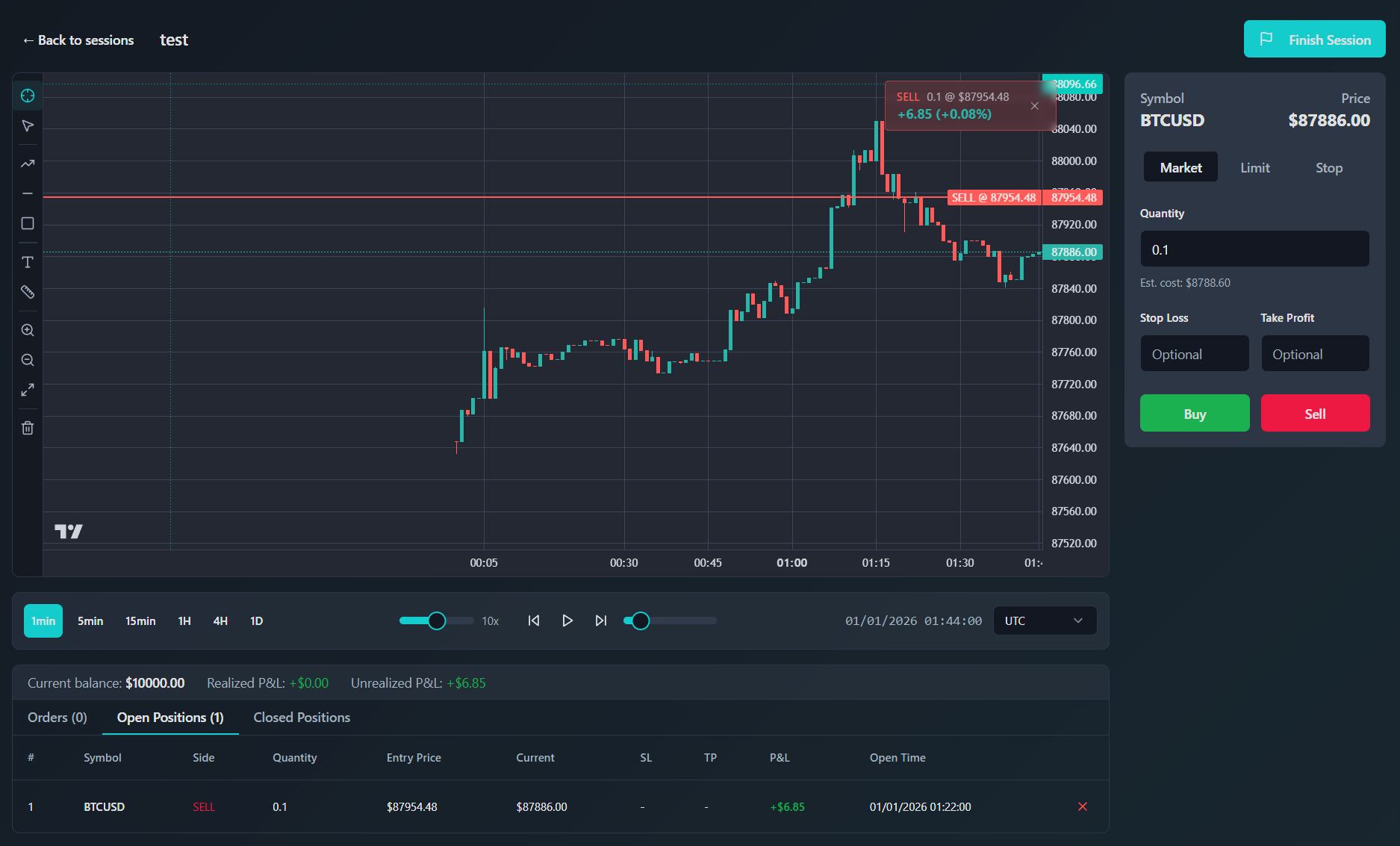Open the chart in fullscreen mode
Viewport: 1400px width, 846px height.
28,390
